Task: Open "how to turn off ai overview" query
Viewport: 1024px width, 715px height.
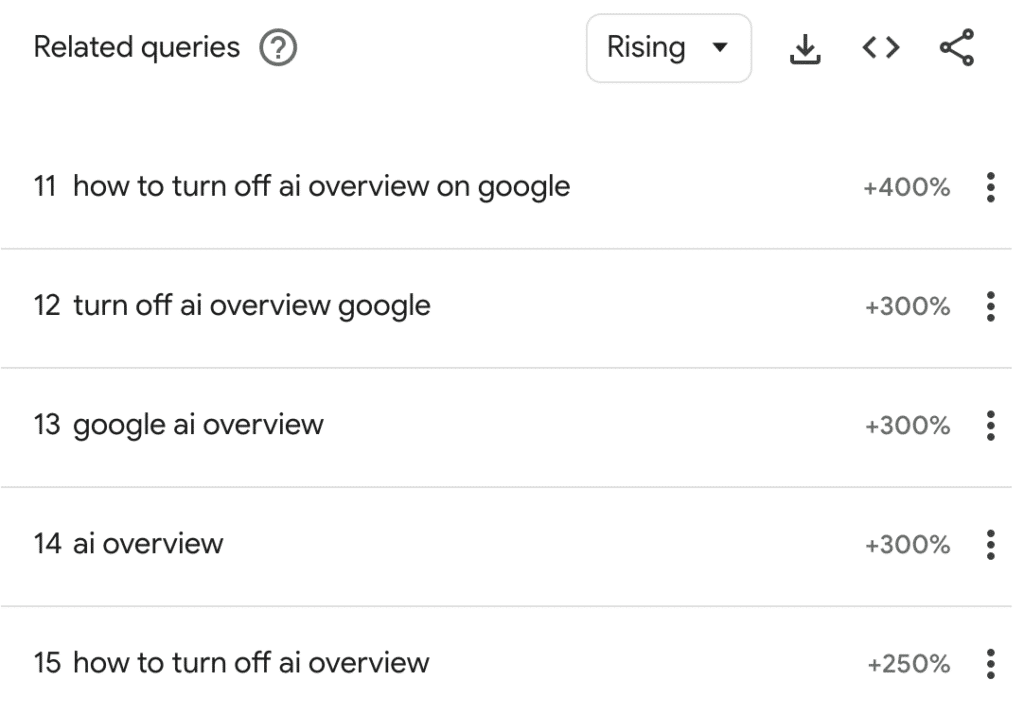Action: tap(251, 663)
